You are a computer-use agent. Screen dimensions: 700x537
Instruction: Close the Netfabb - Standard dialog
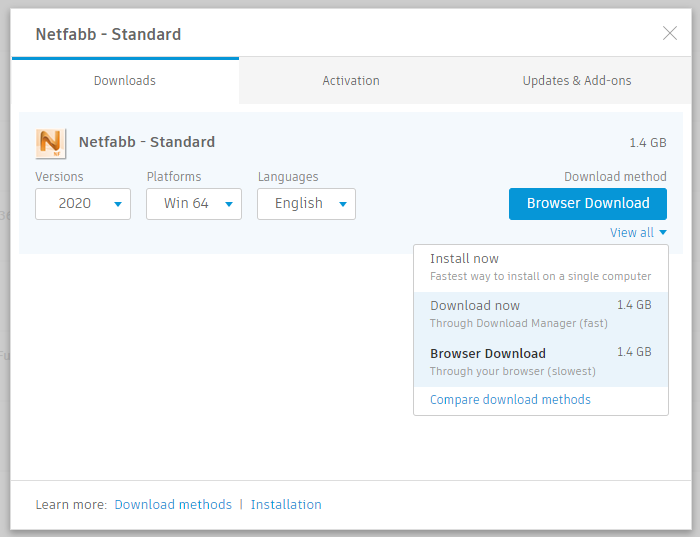coord(669,33)
